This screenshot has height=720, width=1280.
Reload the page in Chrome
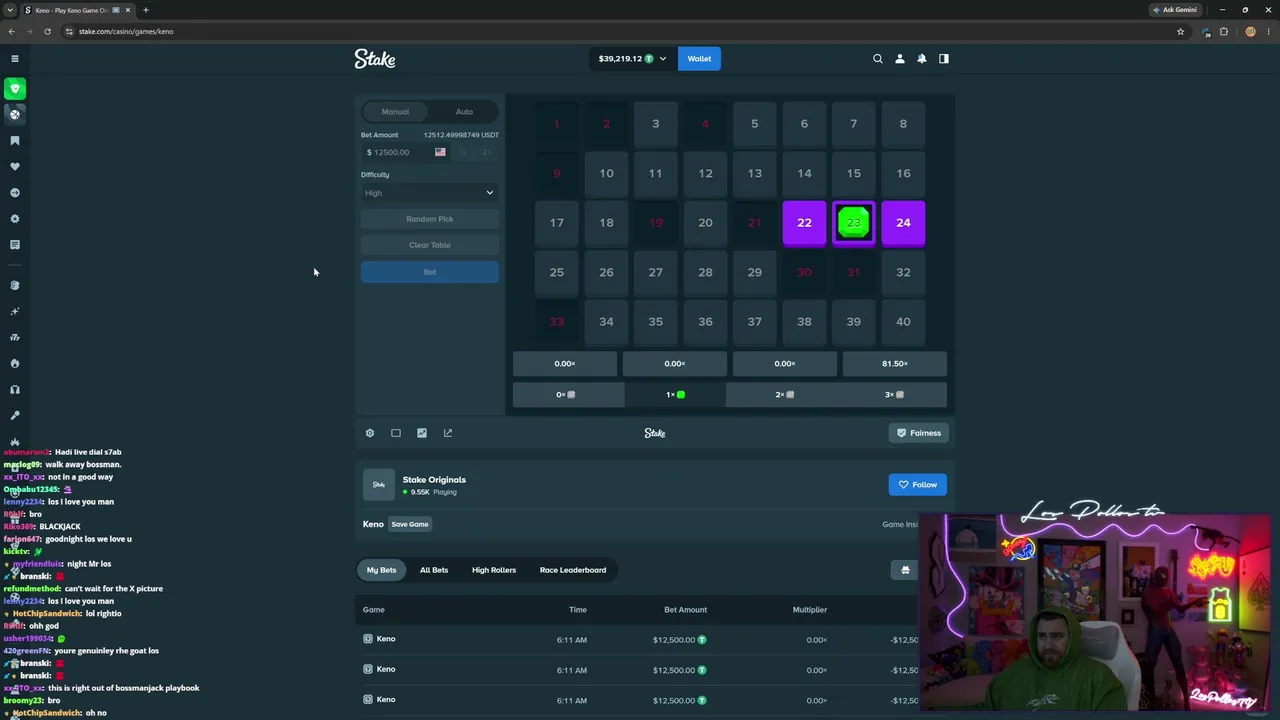pos(47,31)
